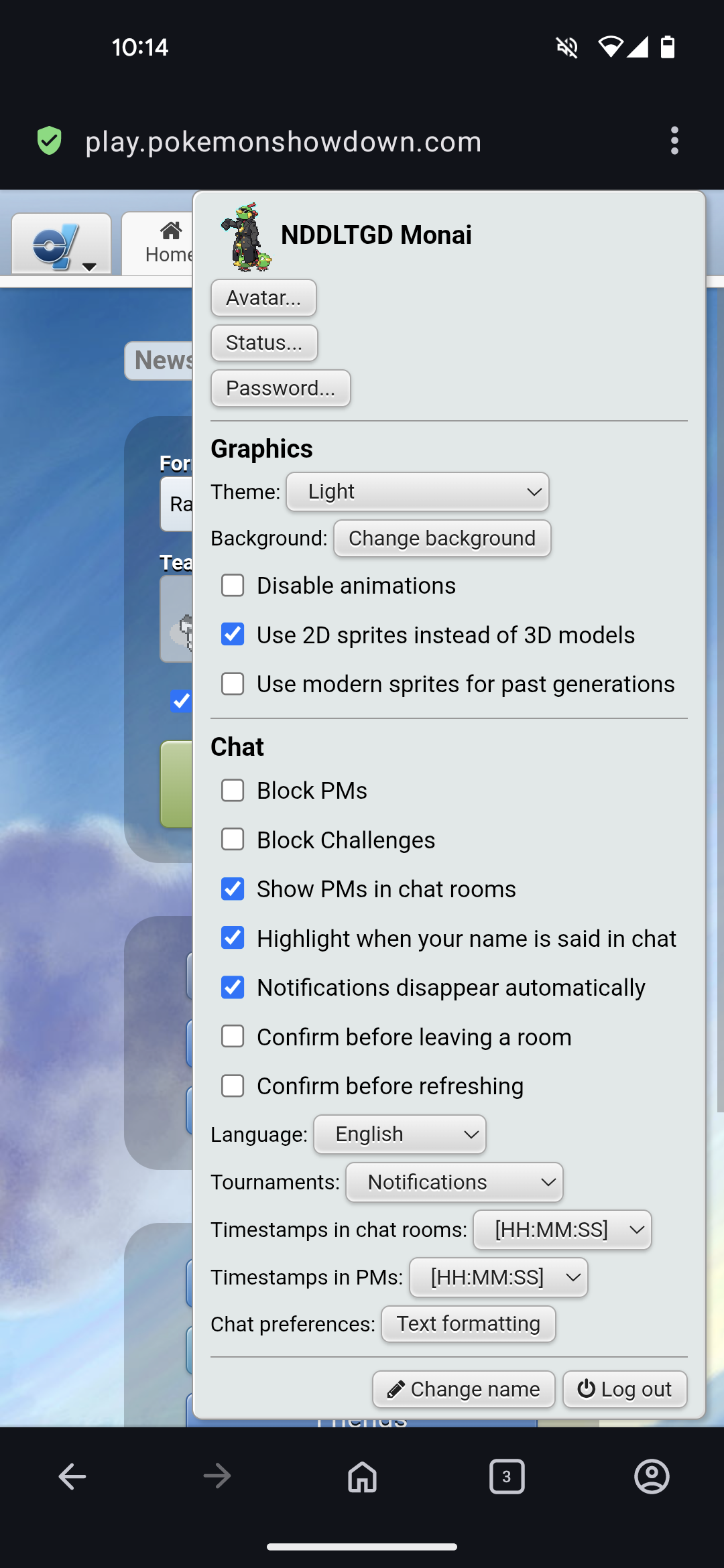Tap the browser home icon

(x=362, y=1476)
